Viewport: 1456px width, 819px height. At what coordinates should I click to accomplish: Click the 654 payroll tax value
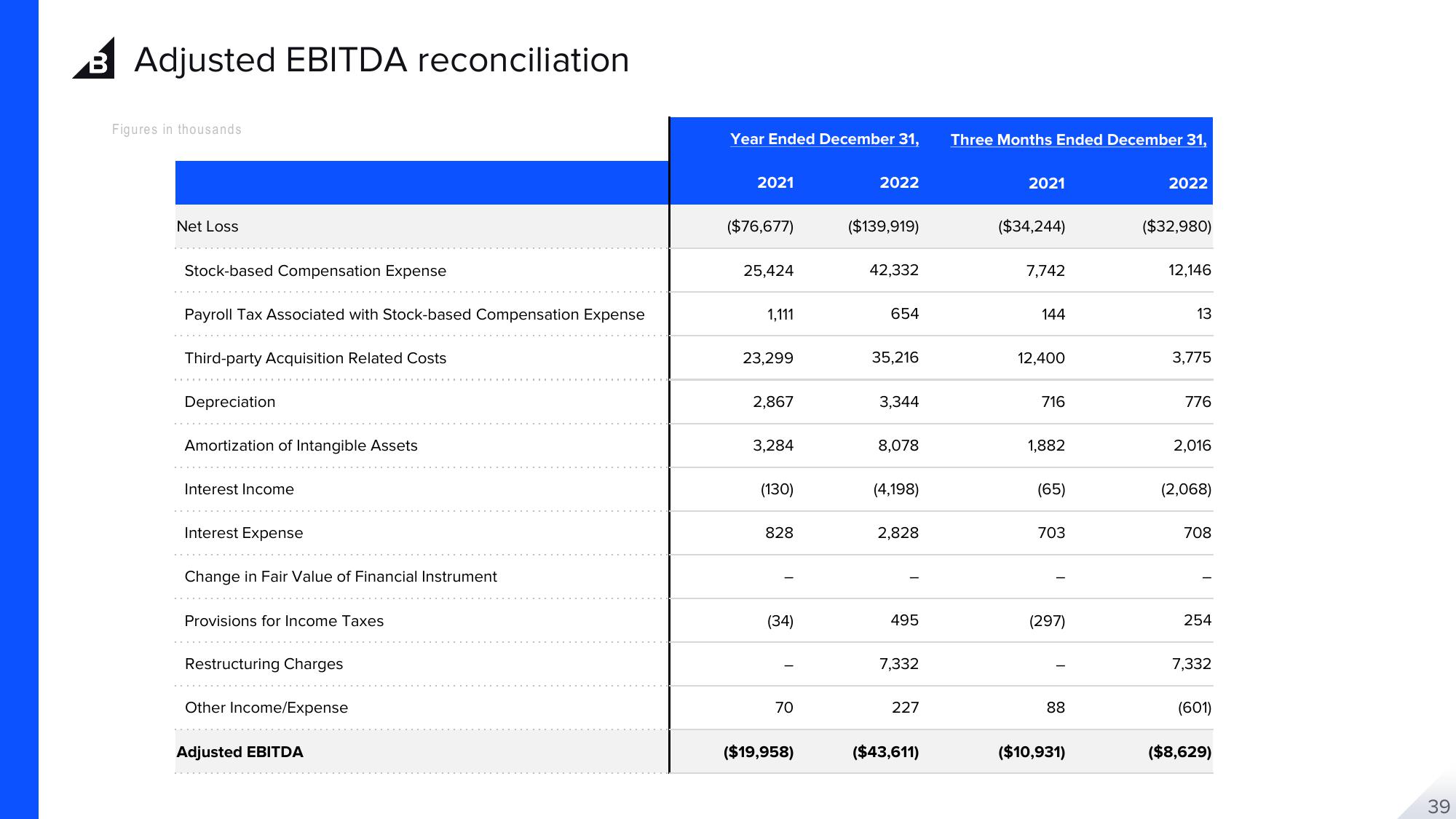905,314
